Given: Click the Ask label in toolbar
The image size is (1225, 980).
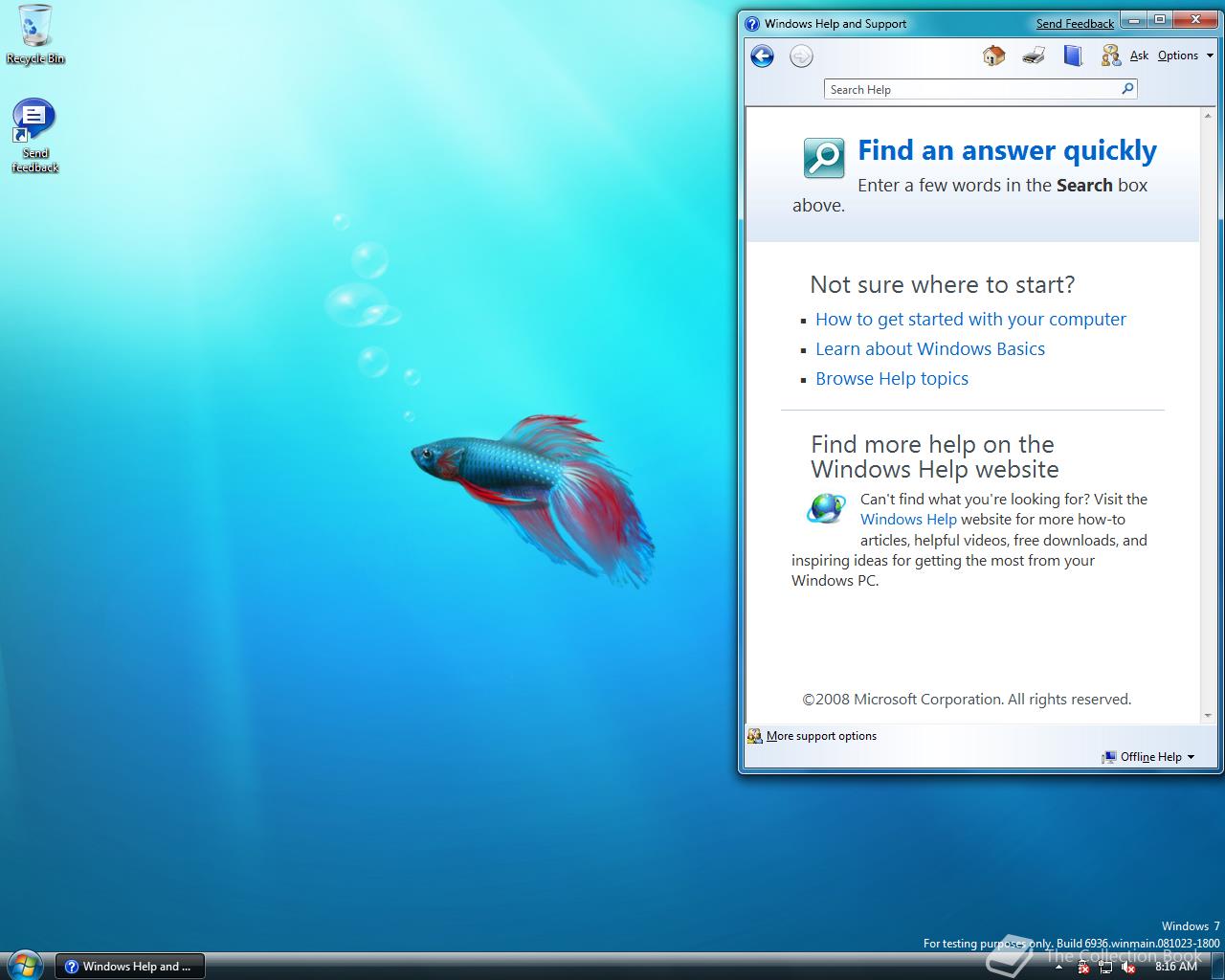Looking at the screenshot, I should (1139, 56).
